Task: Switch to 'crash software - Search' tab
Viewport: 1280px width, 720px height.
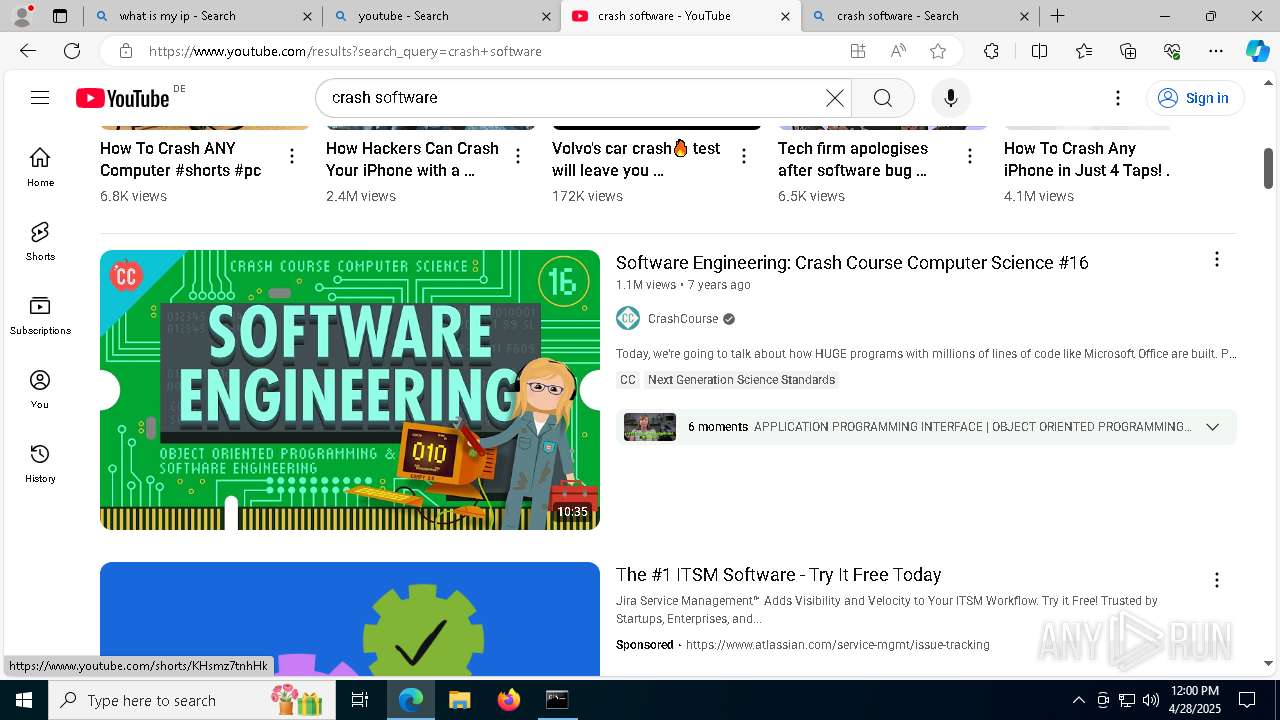Action: coord(920,16)
